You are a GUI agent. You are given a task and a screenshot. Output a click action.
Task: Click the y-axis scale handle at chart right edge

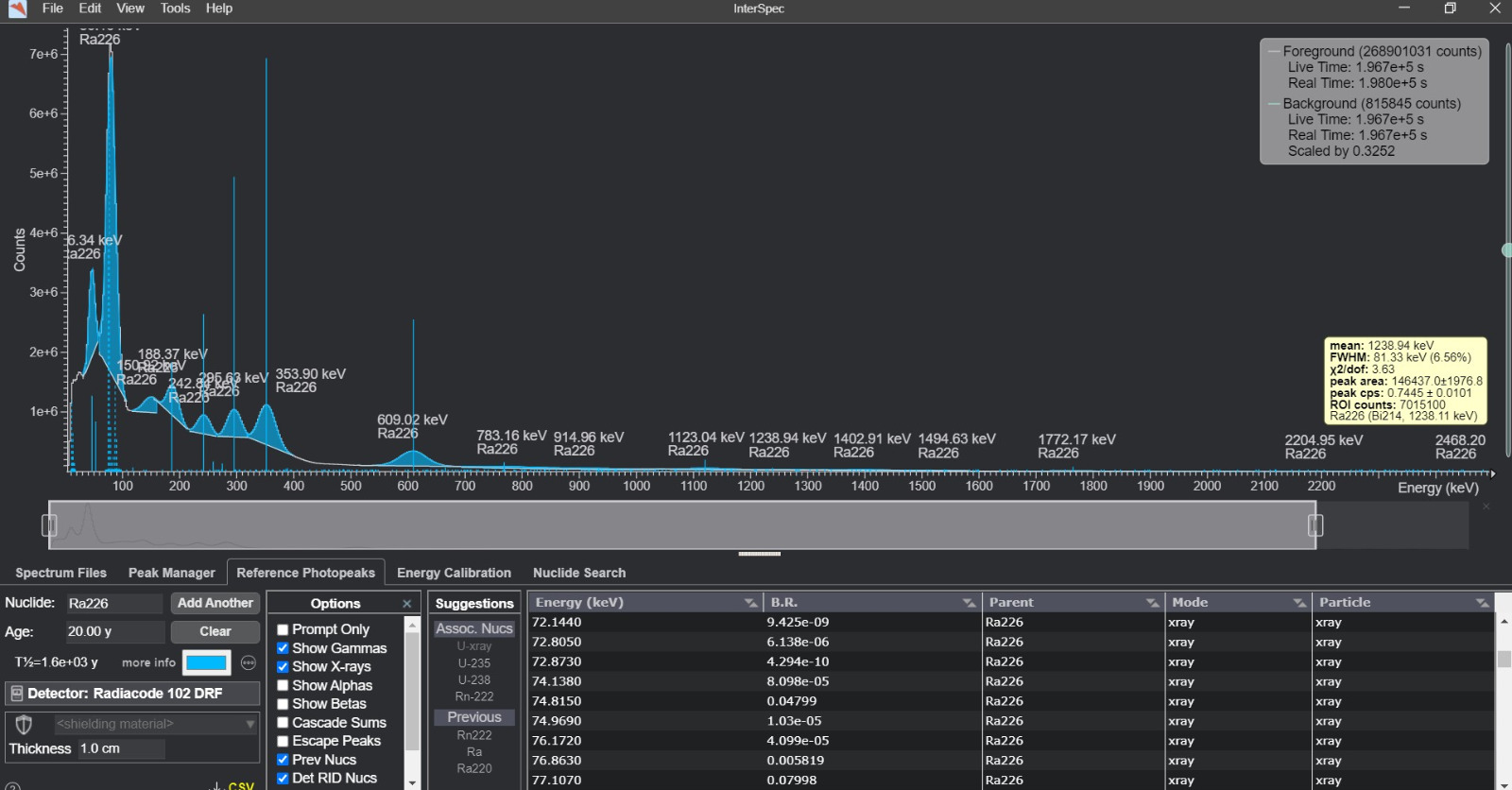(x=1506, y=250)
